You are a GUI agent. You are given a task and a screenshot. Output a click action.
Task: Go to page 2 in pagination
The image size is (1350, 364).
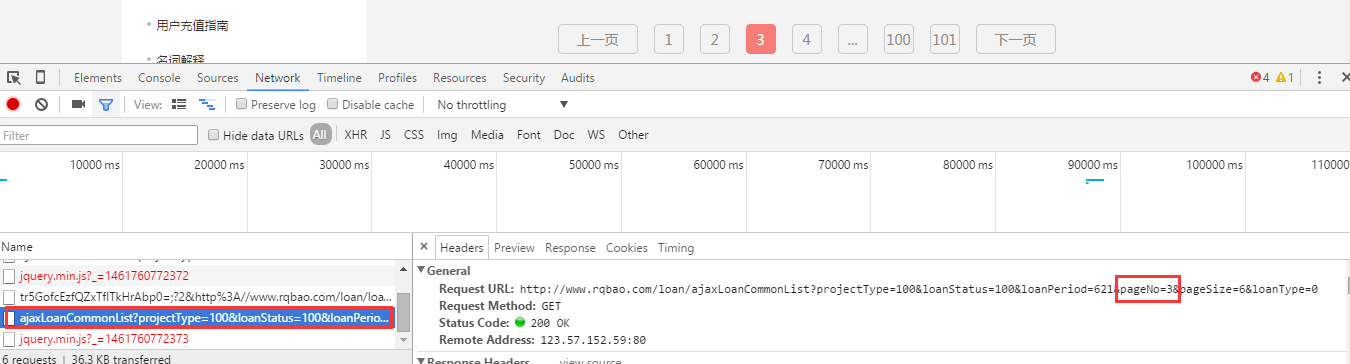(x=714, y=40)
